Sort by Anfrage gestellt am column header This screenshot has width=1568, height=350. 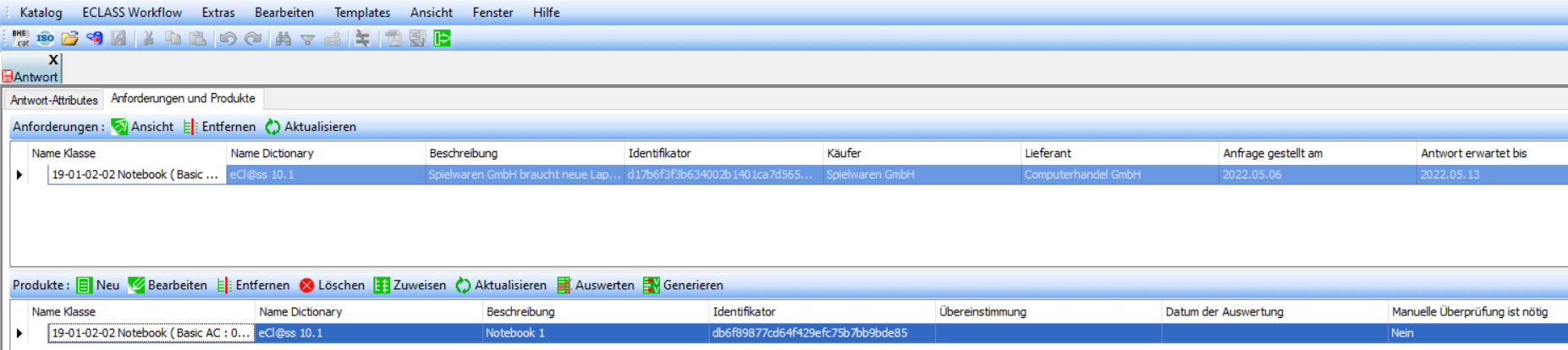[1272, 153]
